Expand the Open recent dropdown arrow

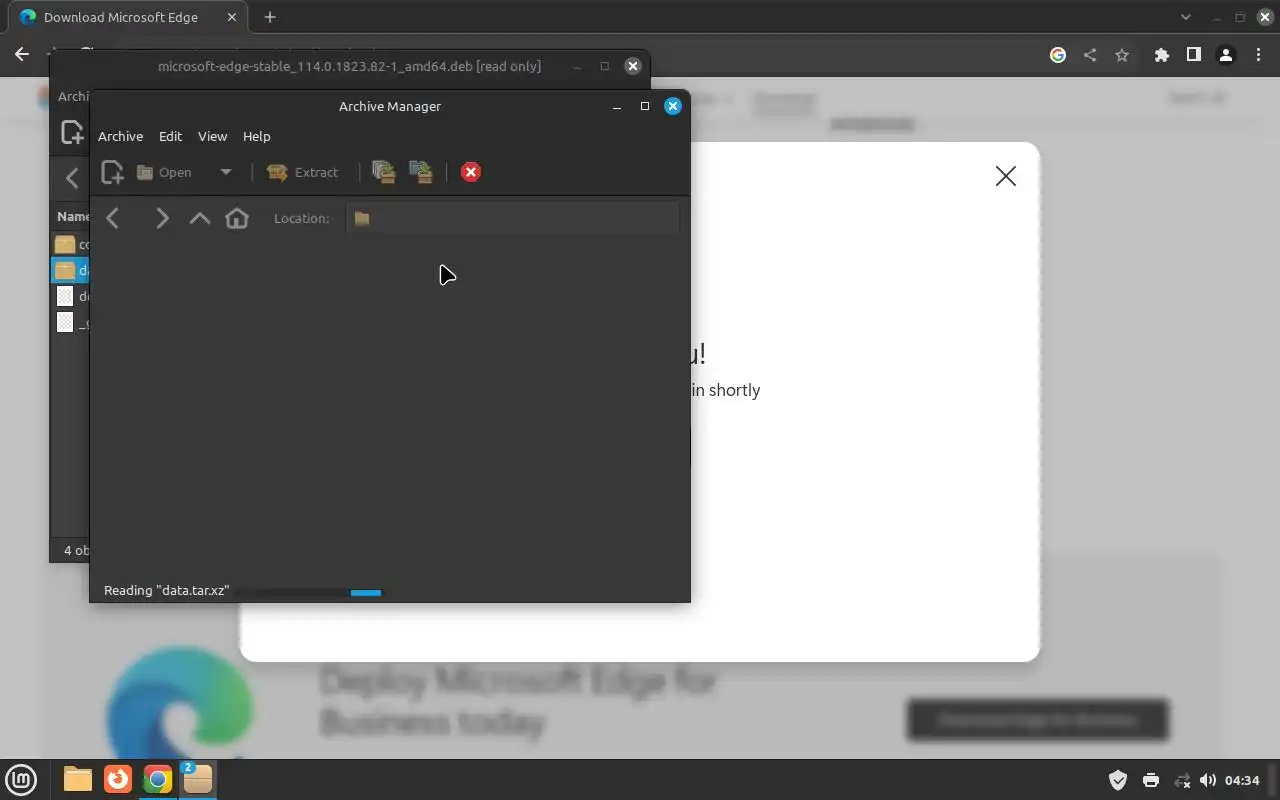226,172
